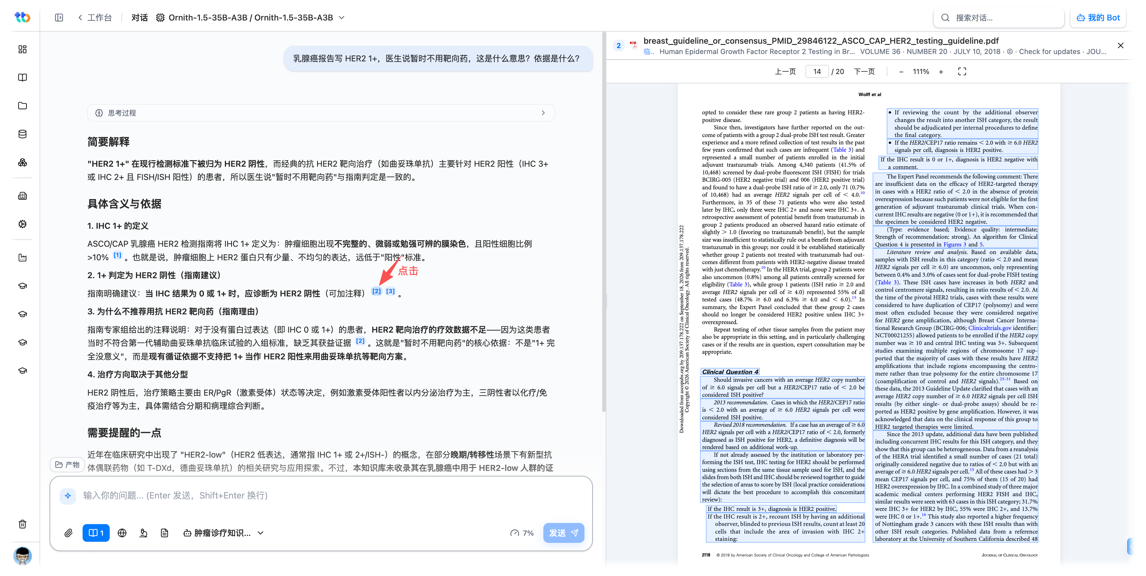This screenshot has height=576, width=1146.
Task: Open the model selector Ornith-1.5-35B-A3B dropdown
Action: (x=250, y=18)
